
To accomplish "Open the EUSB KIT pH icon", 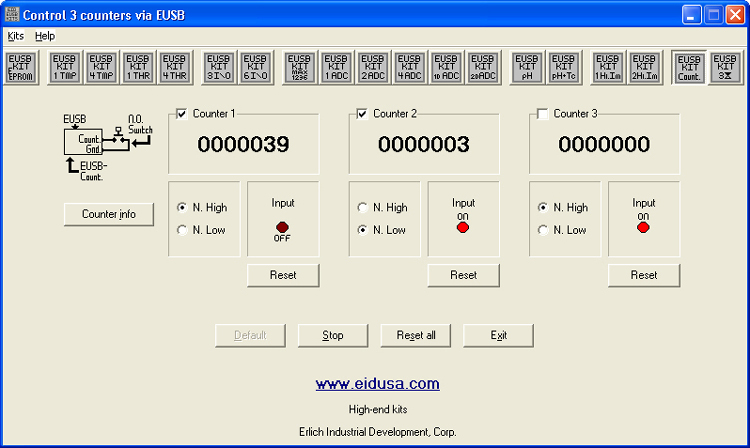I will [527, 67].
